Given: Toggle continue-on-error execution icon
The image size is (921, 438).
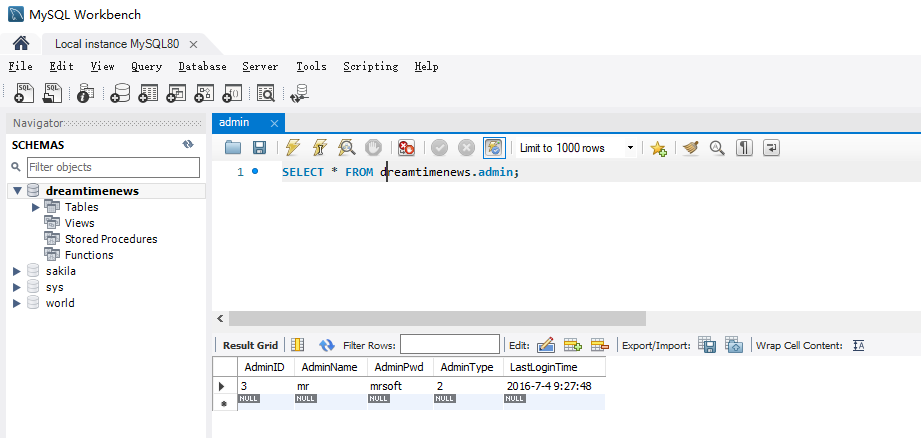Looking at the screenshot, I should [x=406, y=148].
